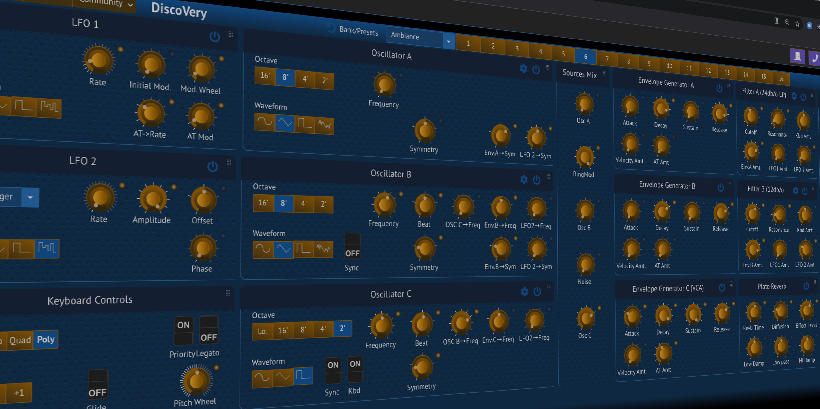Set Oscillator C octave to 2'

point(342,328)
